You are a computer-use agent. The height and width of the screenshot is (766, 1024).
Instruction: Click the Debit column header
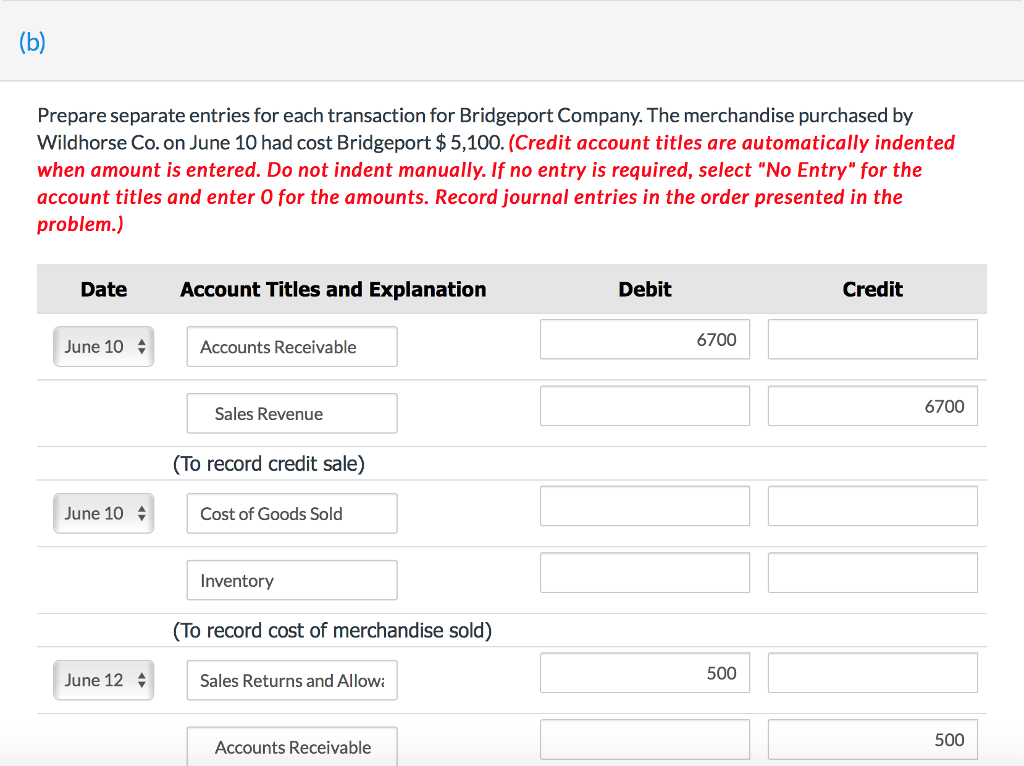tap(644, 289)
